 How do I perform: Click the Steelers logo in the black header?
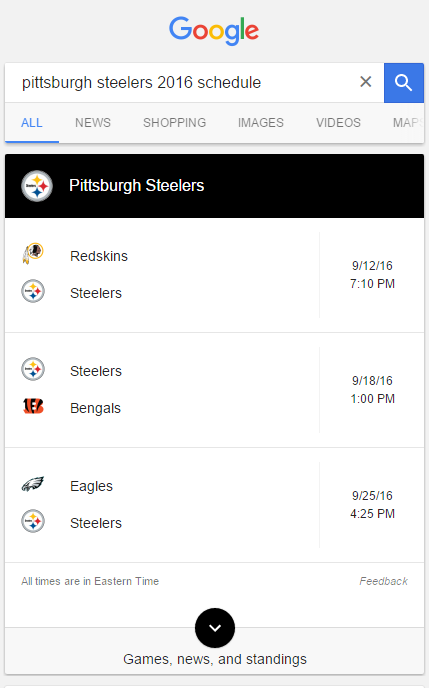37,186
